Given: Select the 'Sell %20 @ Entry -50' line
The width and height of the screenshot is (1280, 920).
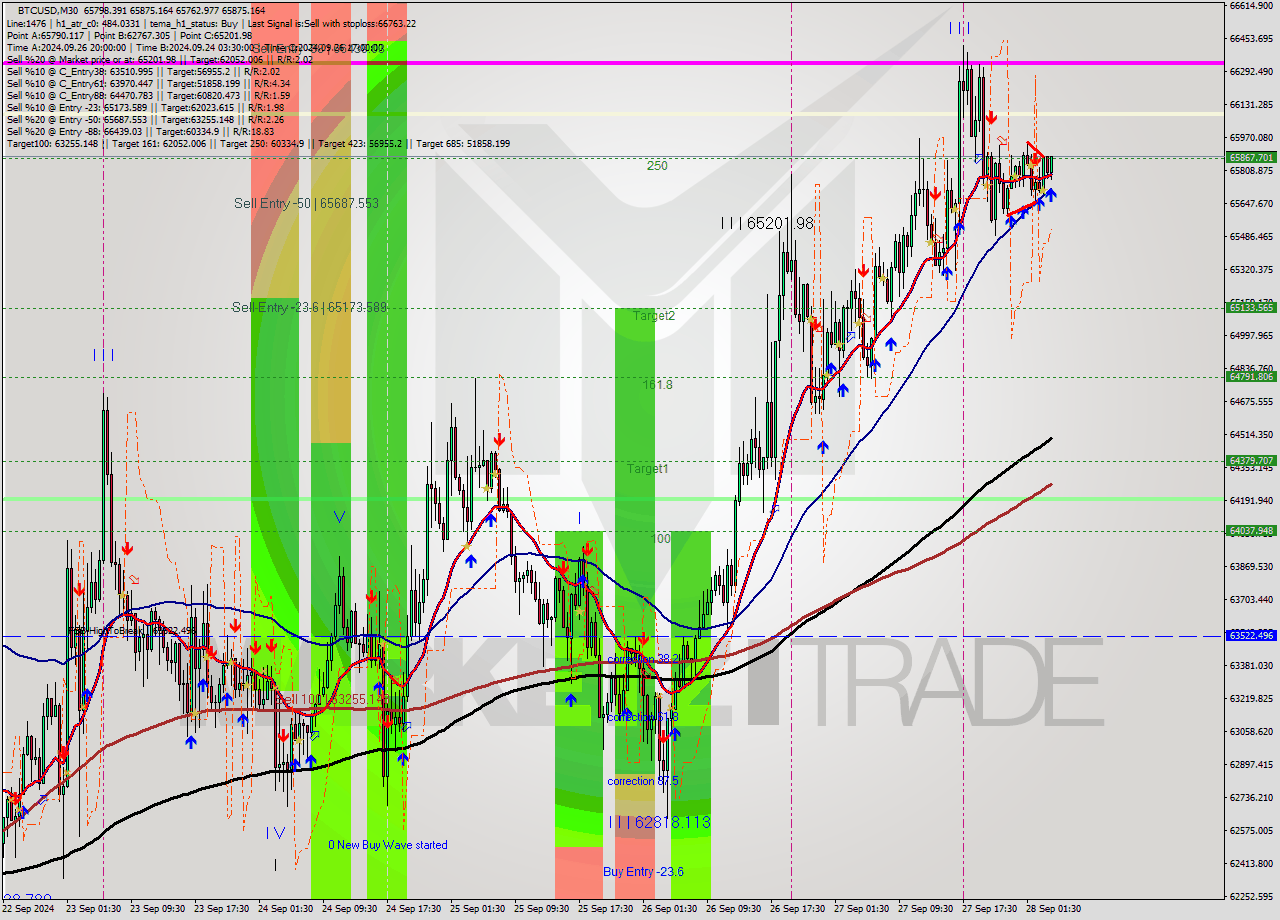Looking at the screenshot, I should pyautogui.click(x=145, y=119).
